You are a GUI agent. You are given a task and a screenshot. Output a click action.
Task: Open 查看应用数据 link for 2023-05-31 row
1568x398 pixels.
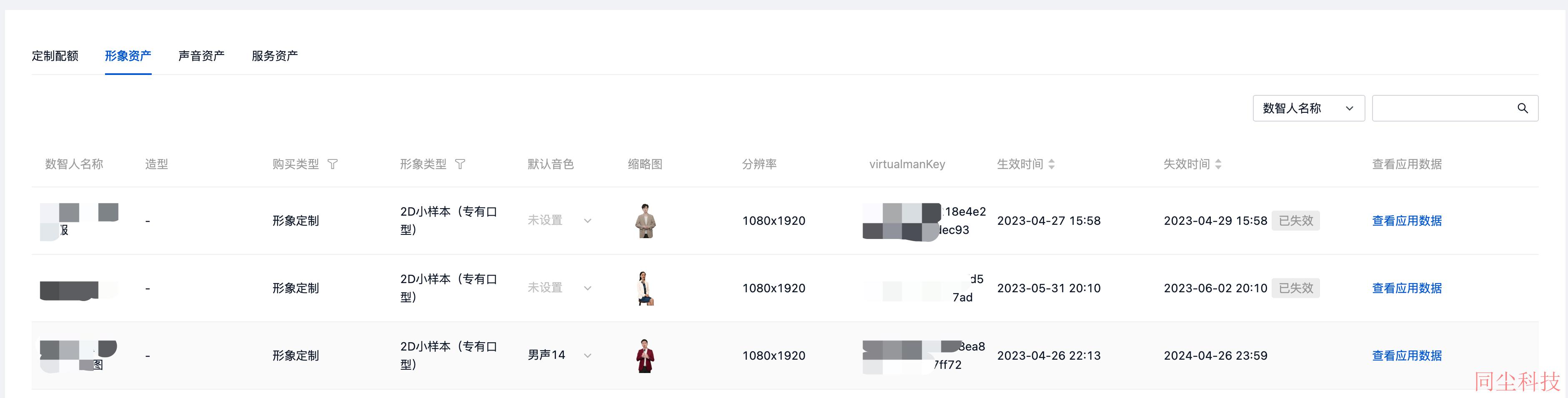pos(1407,288)
